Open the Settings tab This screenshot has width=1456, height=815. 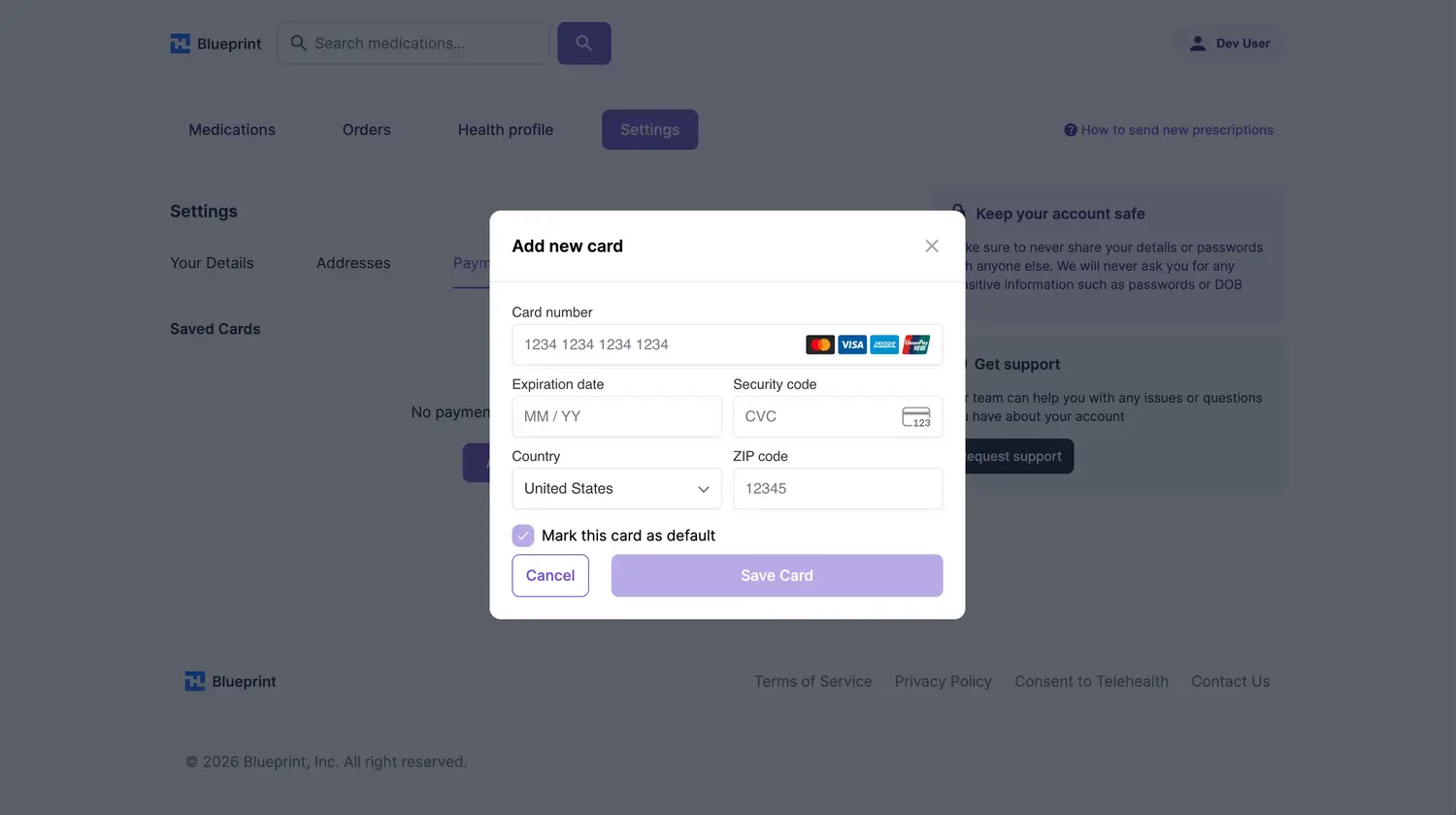649,130
